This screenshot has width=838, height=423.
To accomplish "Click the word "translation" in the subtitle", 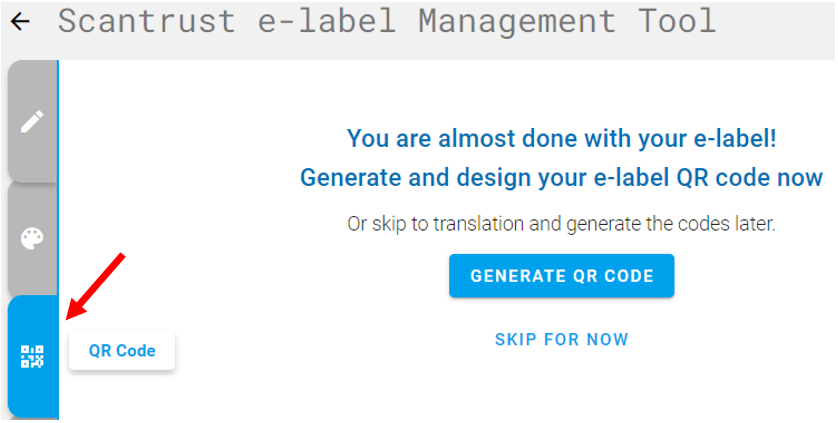I will (x=478, y=224).
